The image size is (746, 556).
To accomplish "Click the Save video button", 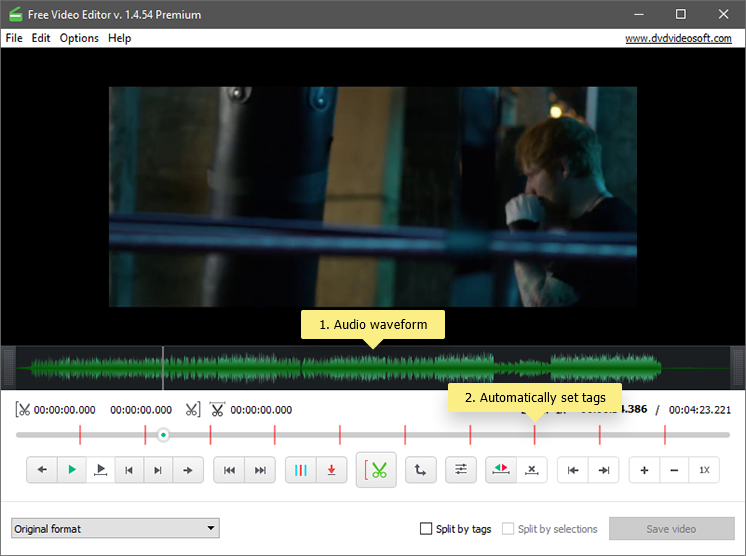I will tap(670, 529).
